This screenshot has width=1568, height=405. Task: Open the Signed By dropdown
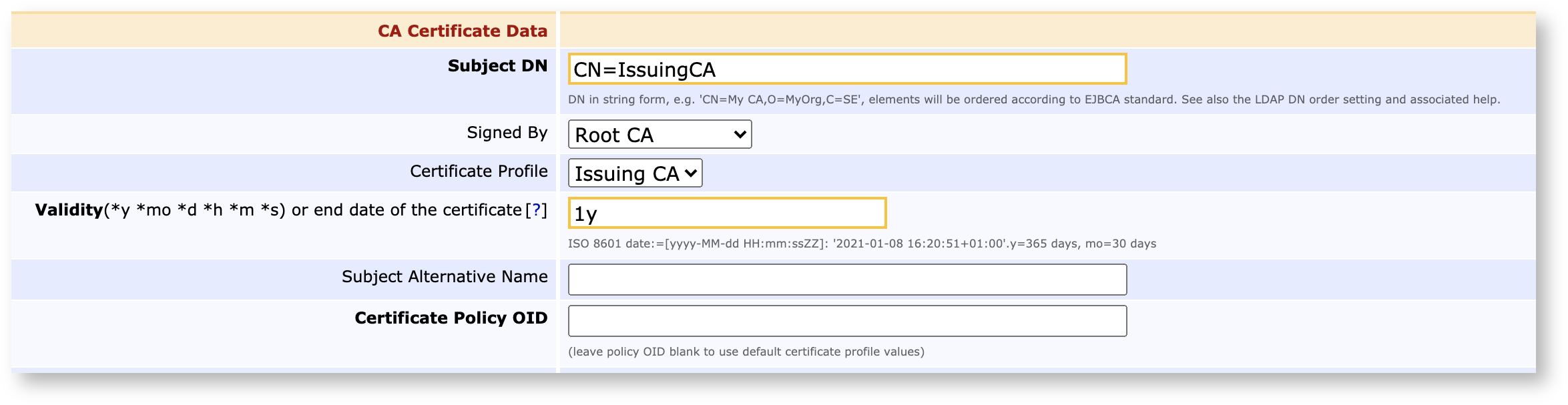coord(659,135)
